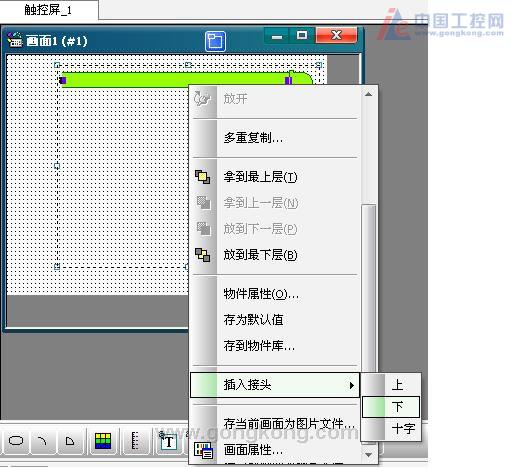Switch to the 触控屏_1 tab
The image size is (513, 468).
[x=49, y=10]
